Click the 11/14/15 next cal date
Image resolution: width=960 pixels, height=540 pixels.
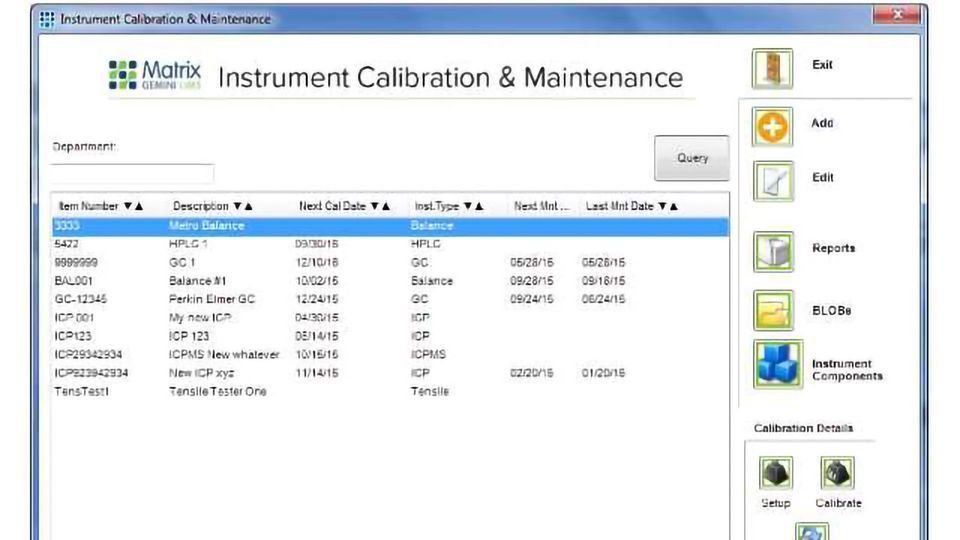point(317,373)
